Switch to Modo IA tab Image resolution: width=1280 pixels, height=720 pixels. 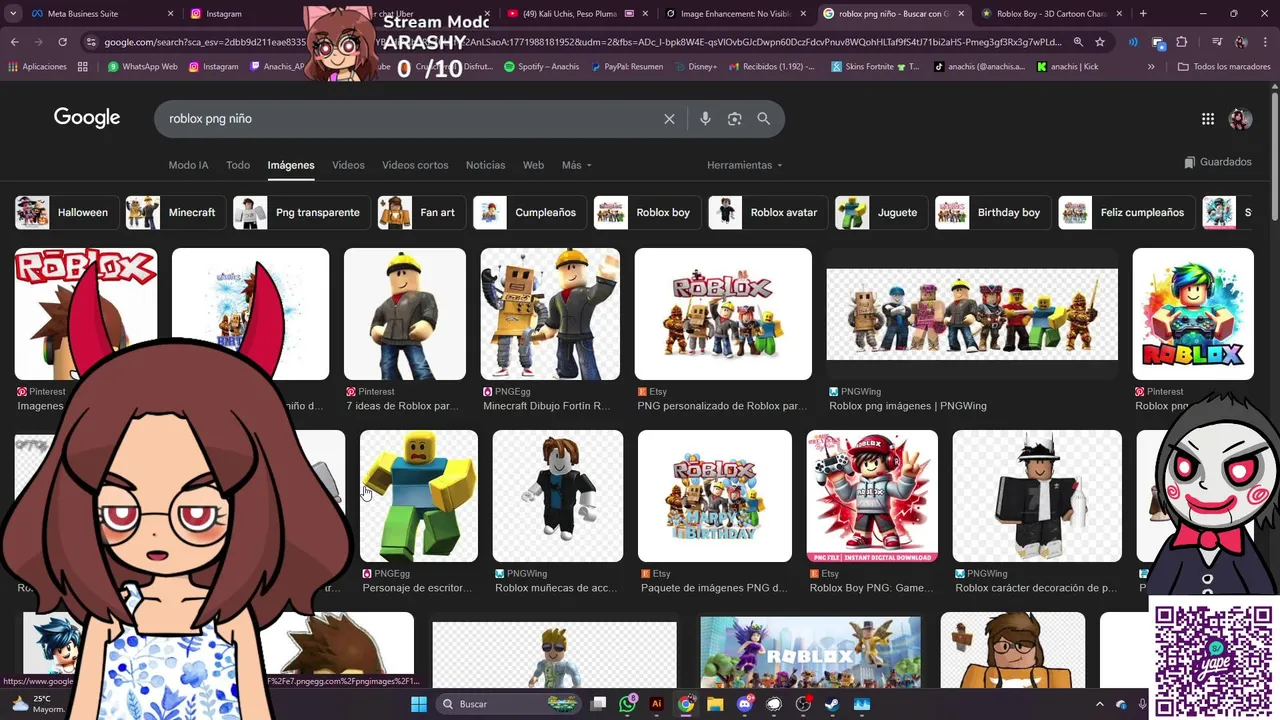point(189,165)
